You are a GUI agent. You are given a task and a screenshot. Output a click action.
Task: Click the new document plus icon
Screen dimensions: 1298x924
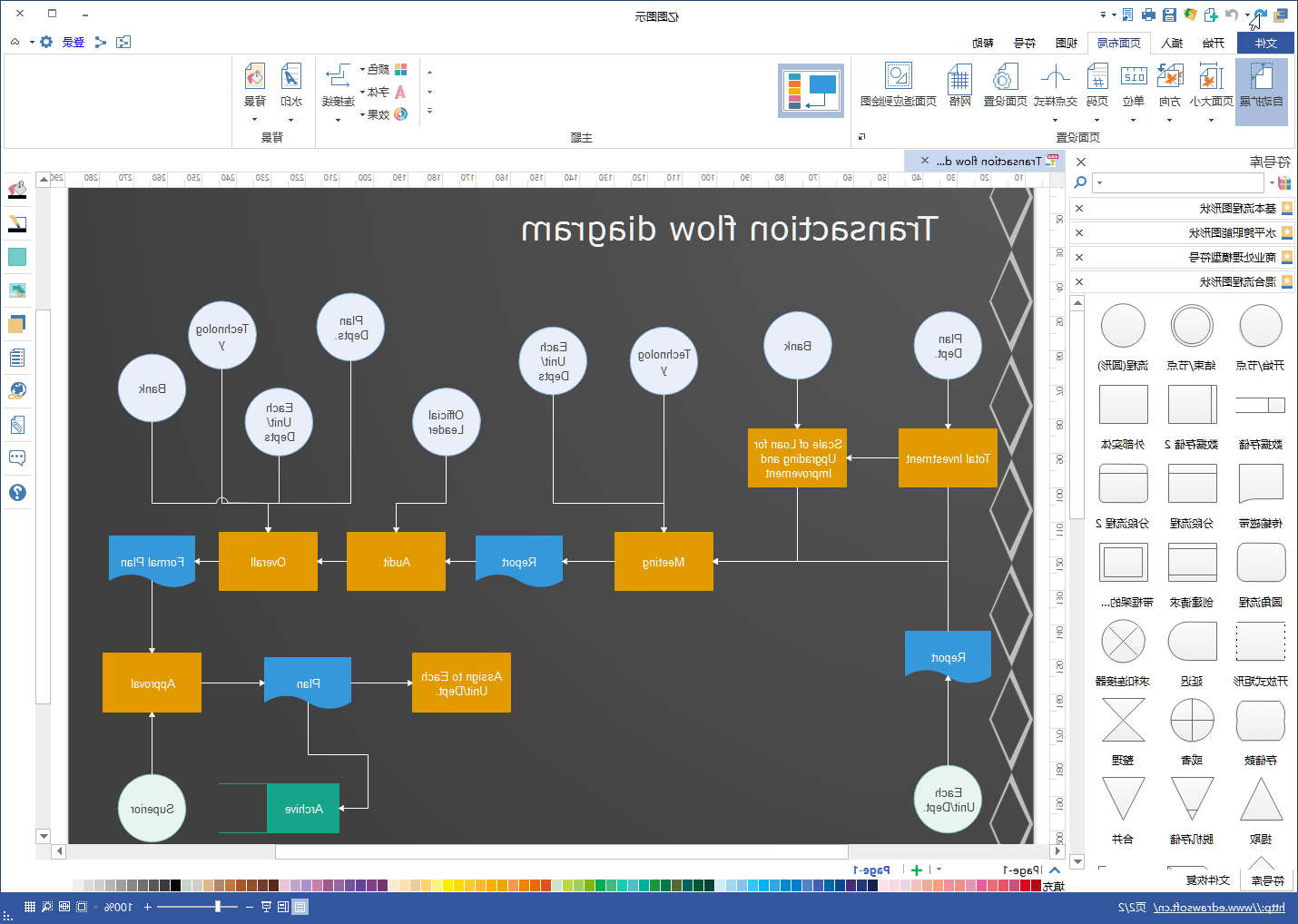point(1211,15)
